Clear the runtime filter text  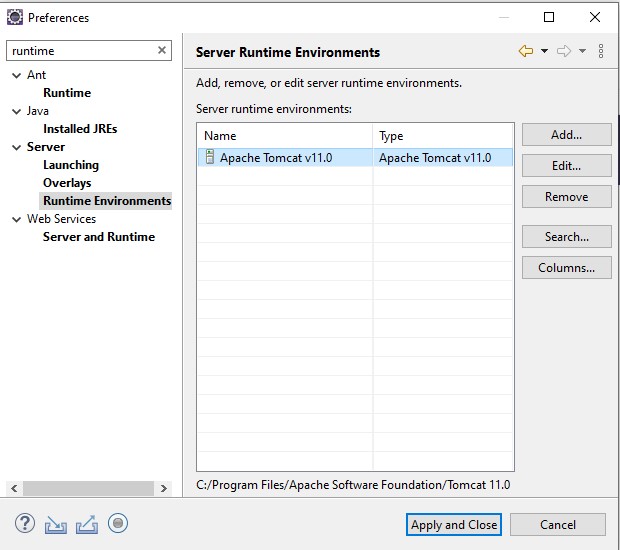(162, 50)
